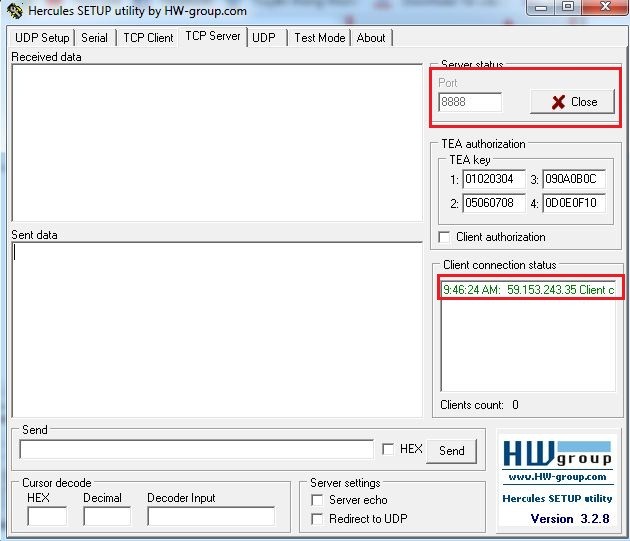630x541 pixels.
Task: Close the Hercules window
Action: pos(604,7)
